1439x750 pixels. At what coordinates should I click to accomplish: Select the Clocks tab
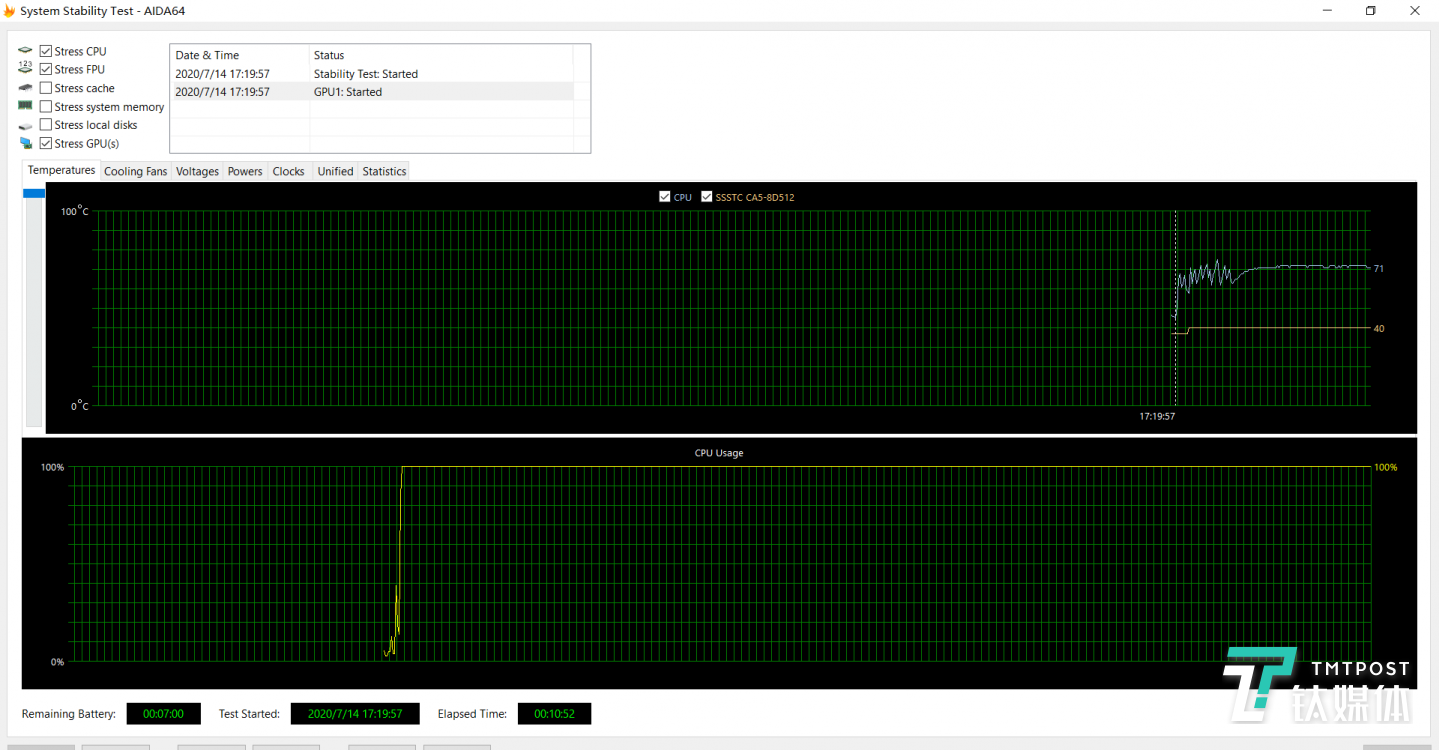point(288,171)
